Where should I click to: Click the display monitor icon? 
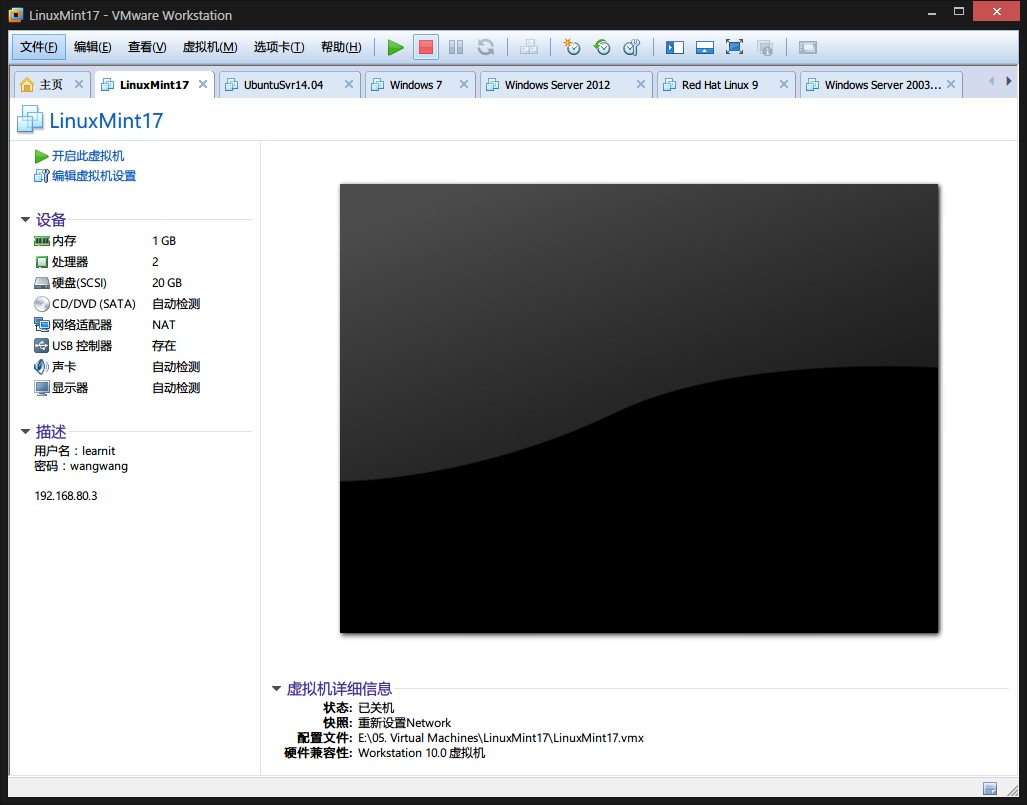tap(41, 388)
